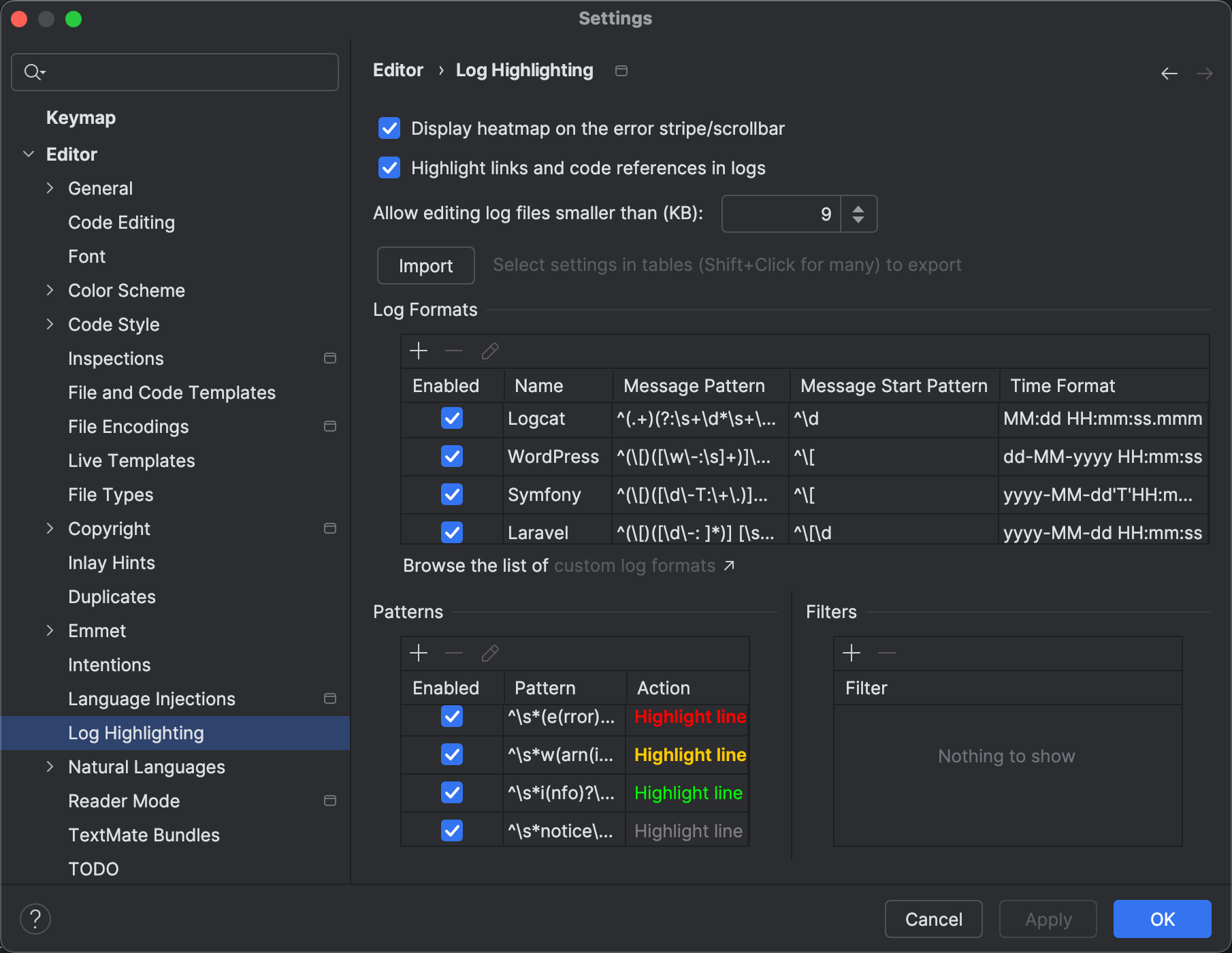Add a new log format entry

click(419, 351)
